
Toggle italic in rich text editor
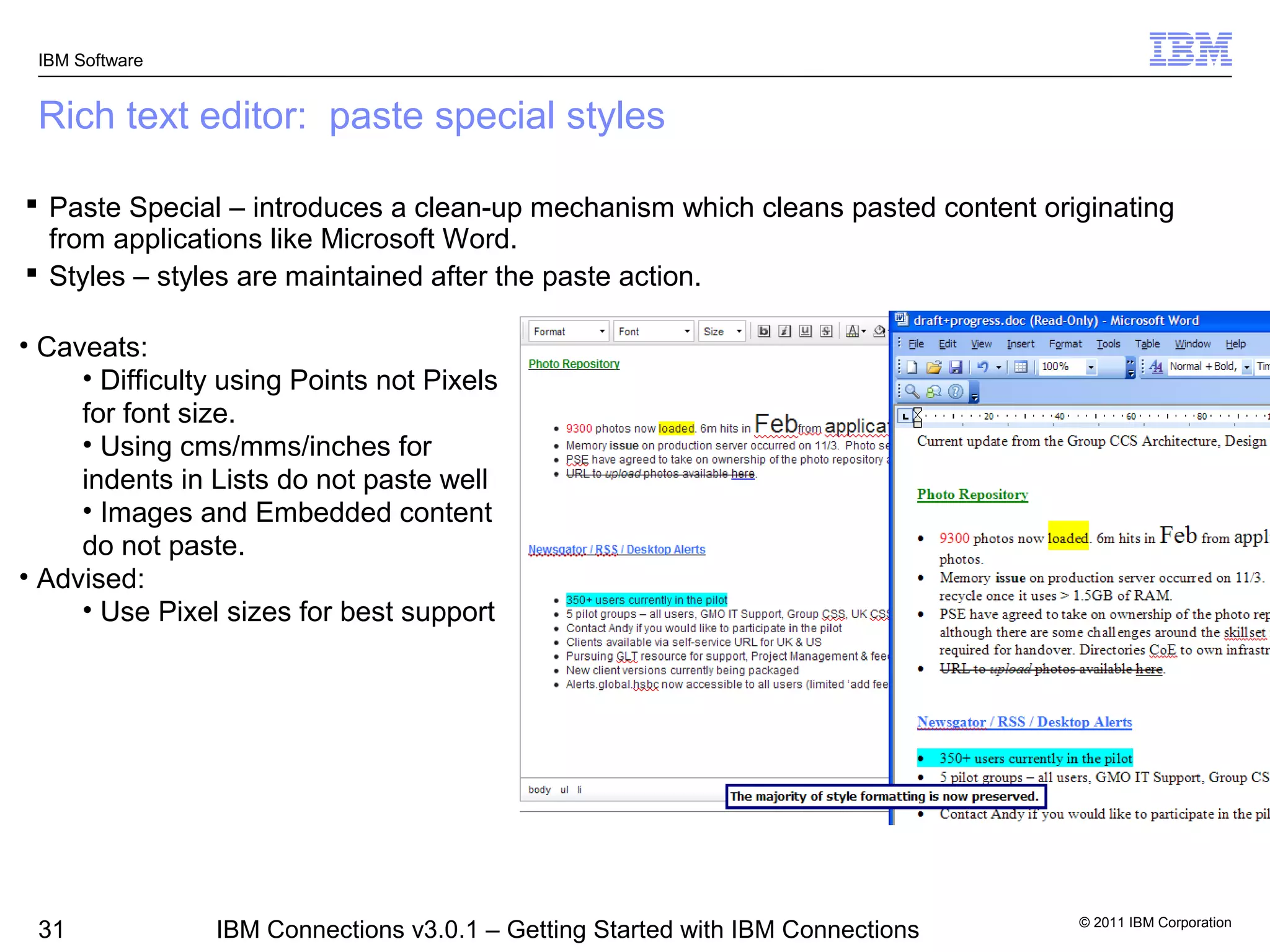[x=784, y=331]
